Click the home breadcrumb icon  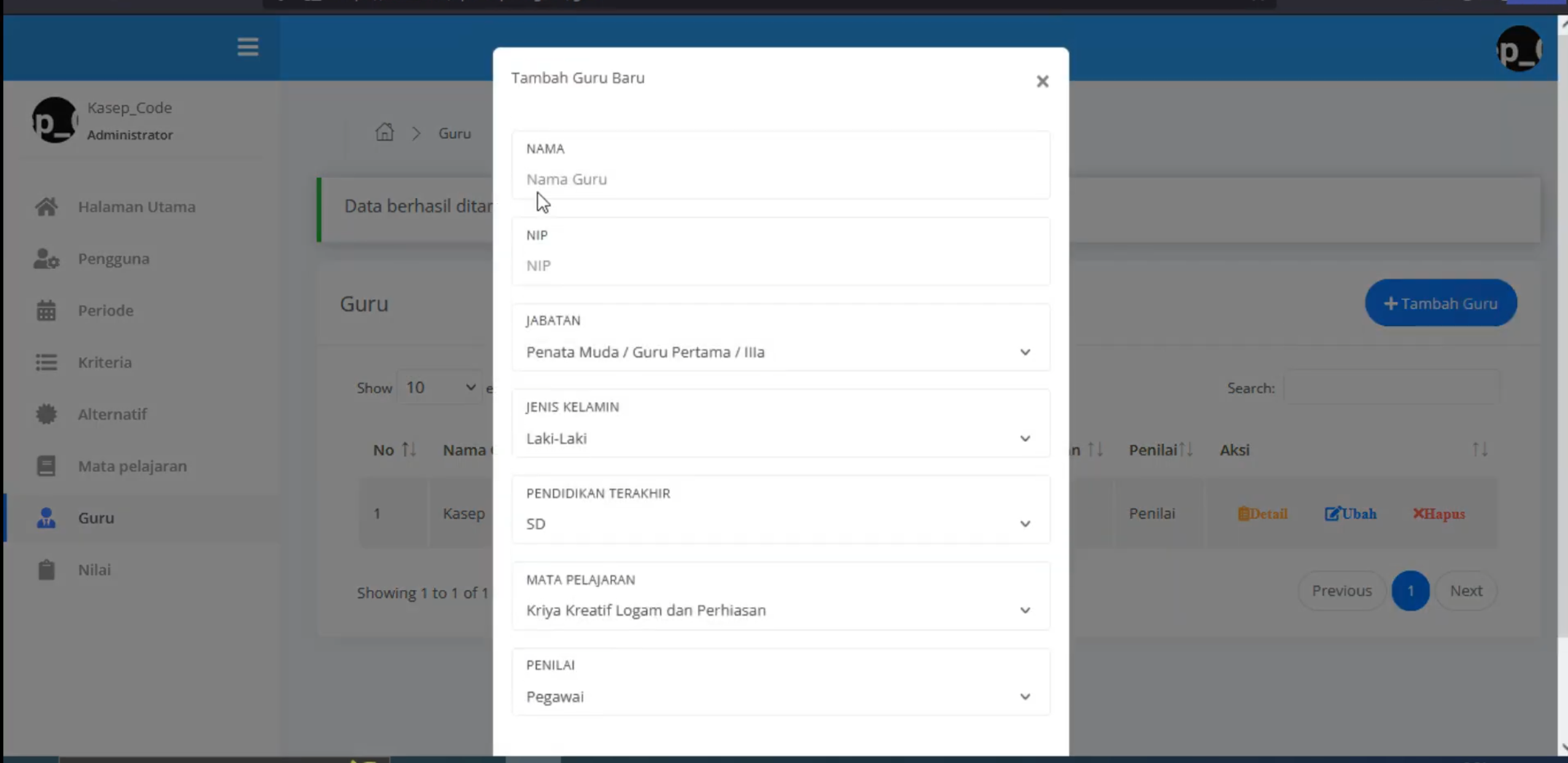(384, 132)
